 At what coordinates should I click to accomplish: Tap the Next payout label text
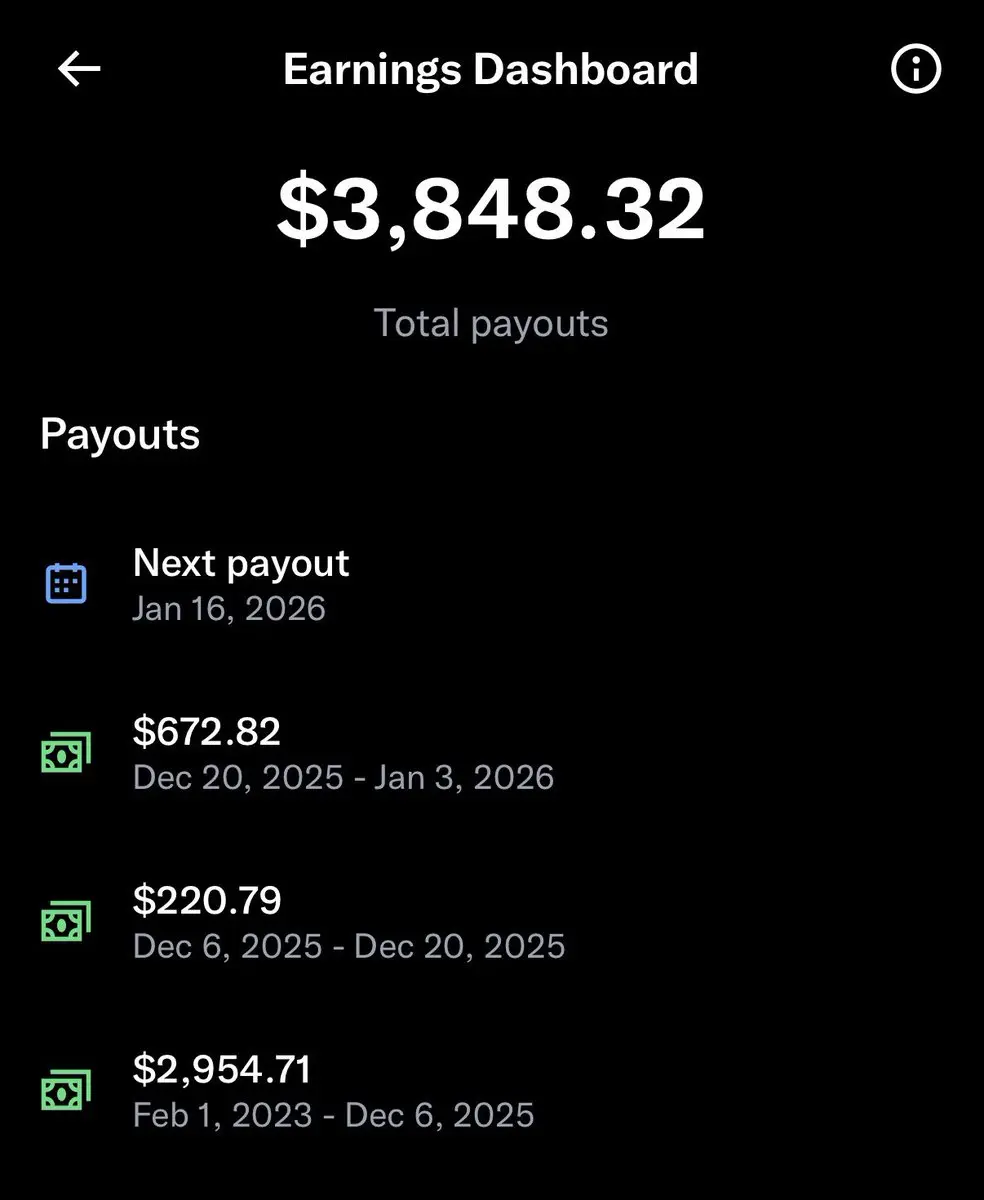(x=241, y=564)
